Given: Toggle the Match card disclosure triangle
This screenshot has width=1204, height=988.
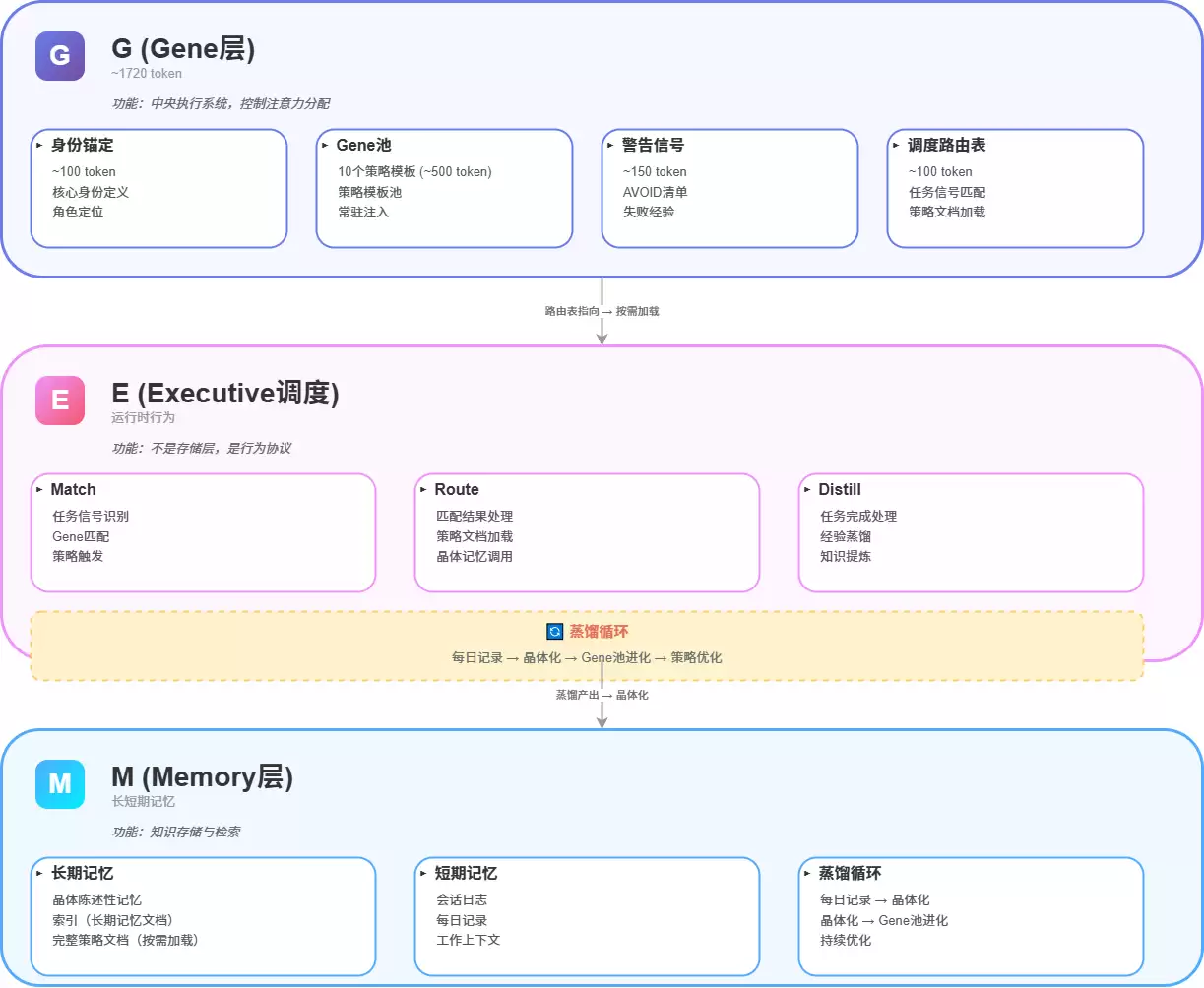Looking at the screenshot, I should pos(39,489).
